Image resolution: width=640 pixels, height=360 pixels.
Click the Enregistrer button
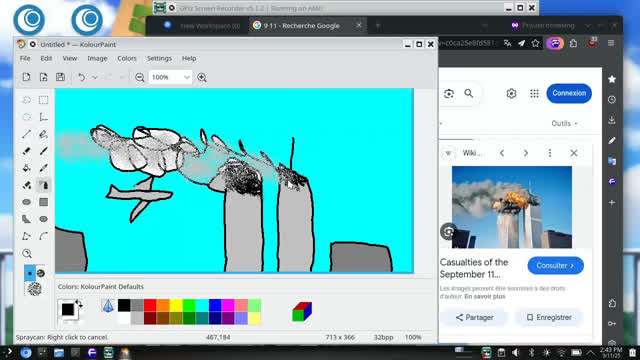click(549, 318)
